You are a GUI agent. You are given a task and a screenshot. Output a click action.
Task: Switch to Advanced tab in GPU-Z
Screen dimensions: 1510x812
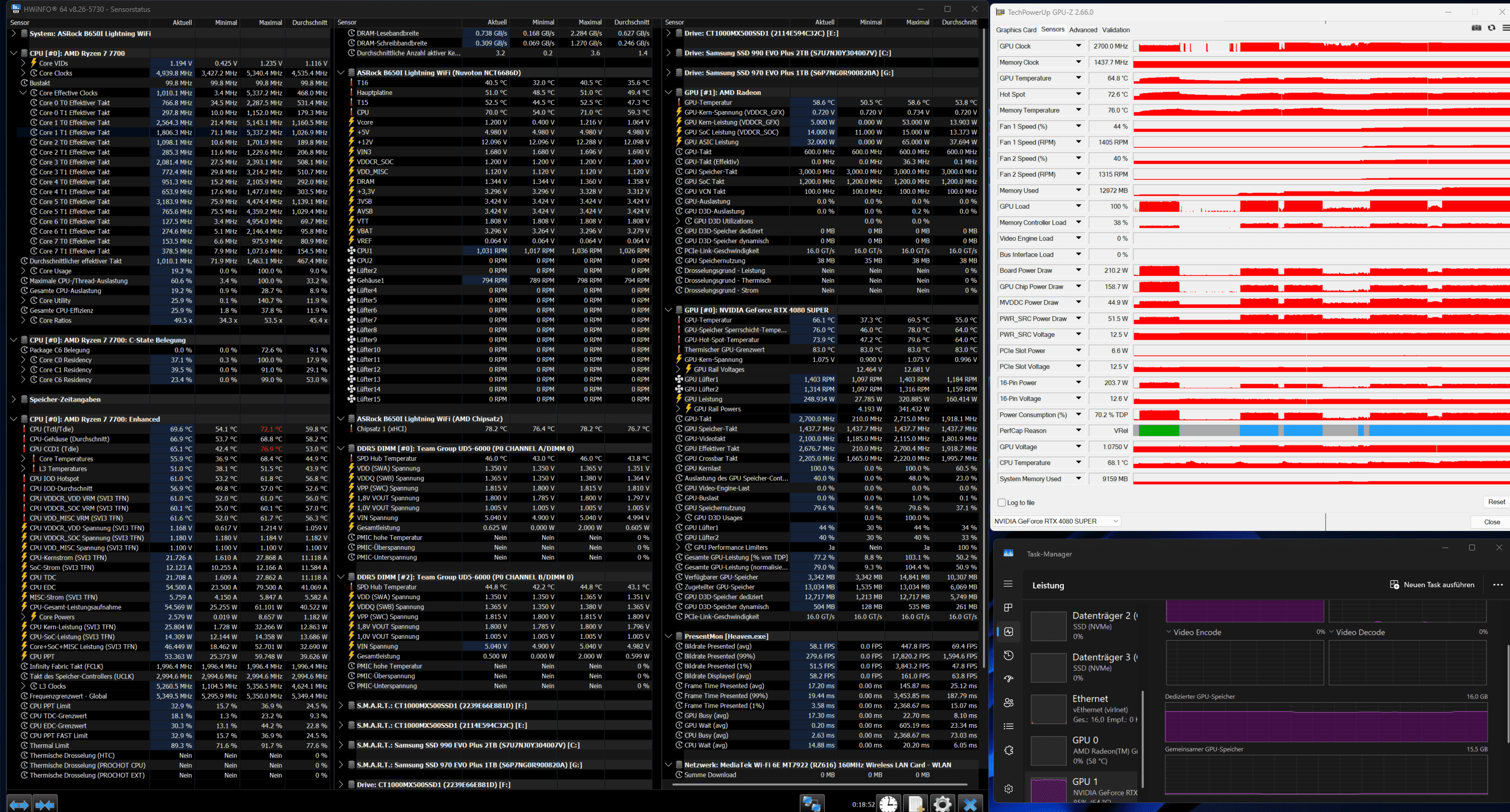click(x=1083, y=30)
